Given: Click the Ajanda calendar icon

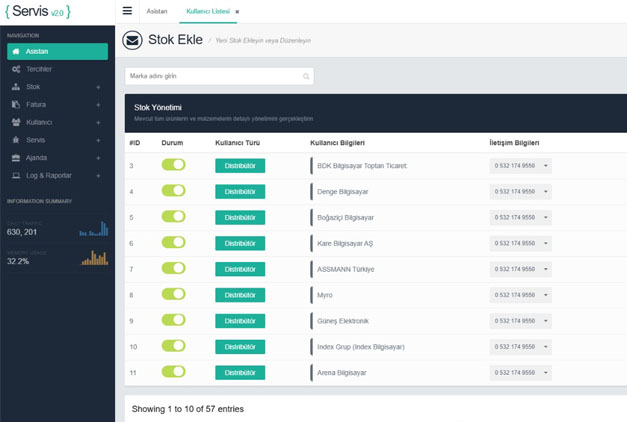Looking at the screenshot, I should click(x=16, y=158).
